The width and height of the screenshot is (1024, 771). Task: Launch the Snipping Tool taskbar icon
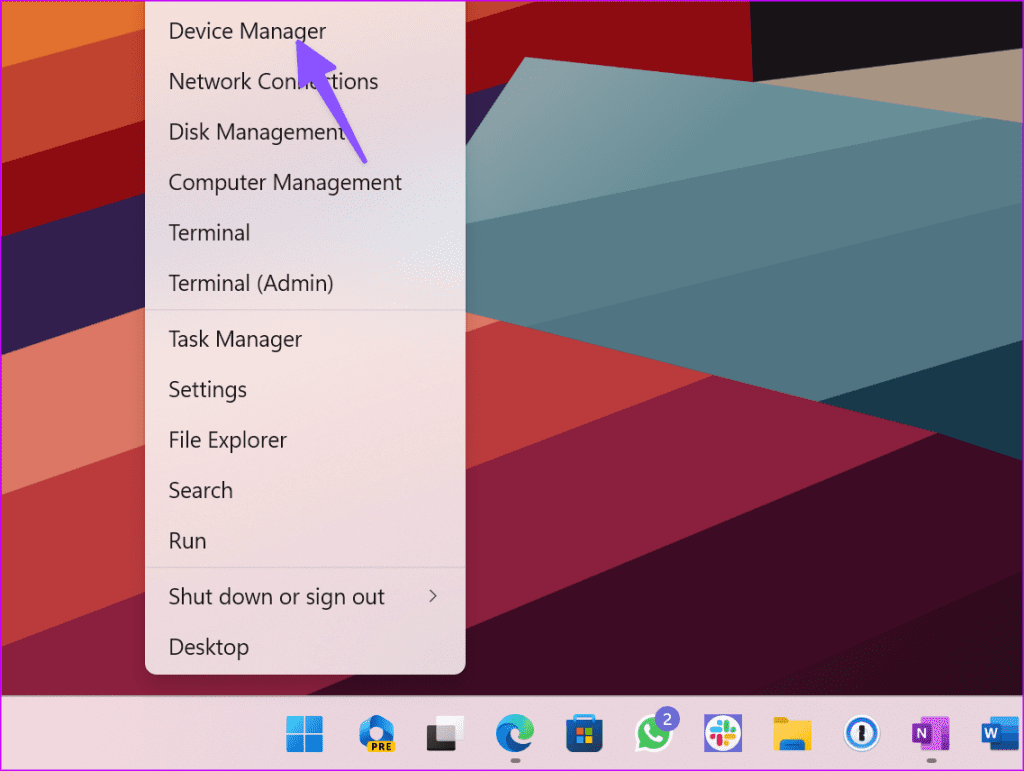coord(445,733)
